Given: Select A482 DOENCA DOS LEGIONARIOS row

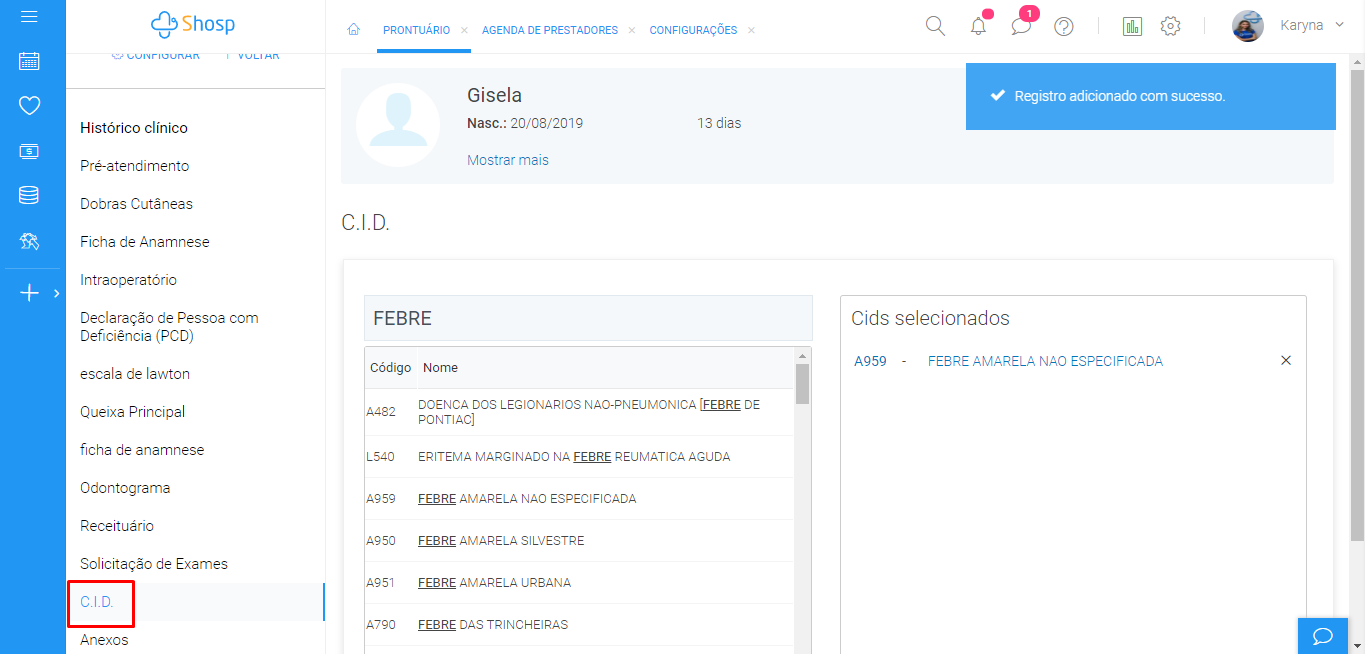Looking at the screenshot, I should pos(579,412).
